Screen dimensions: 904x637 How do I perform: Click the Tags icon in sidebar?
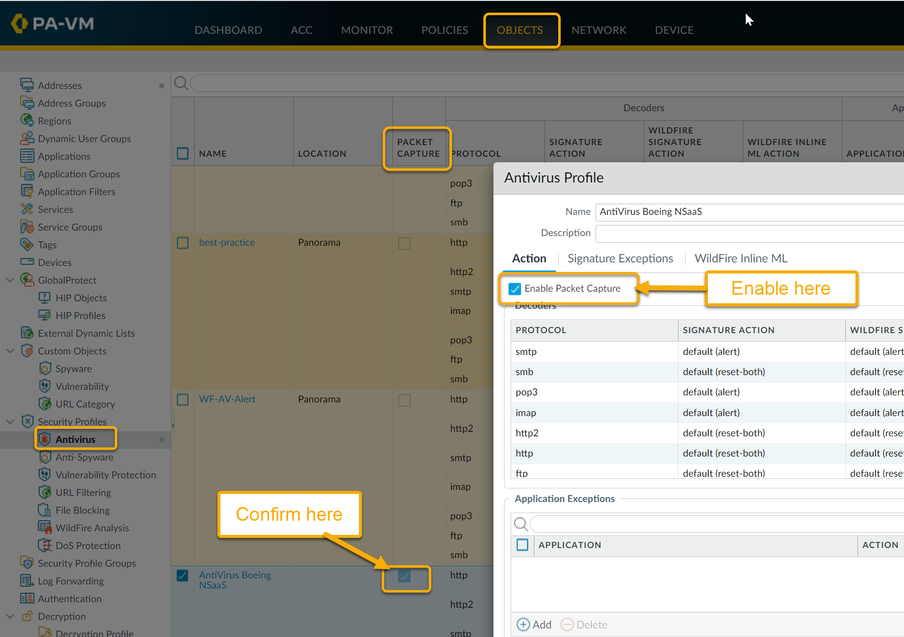(27, 245)
